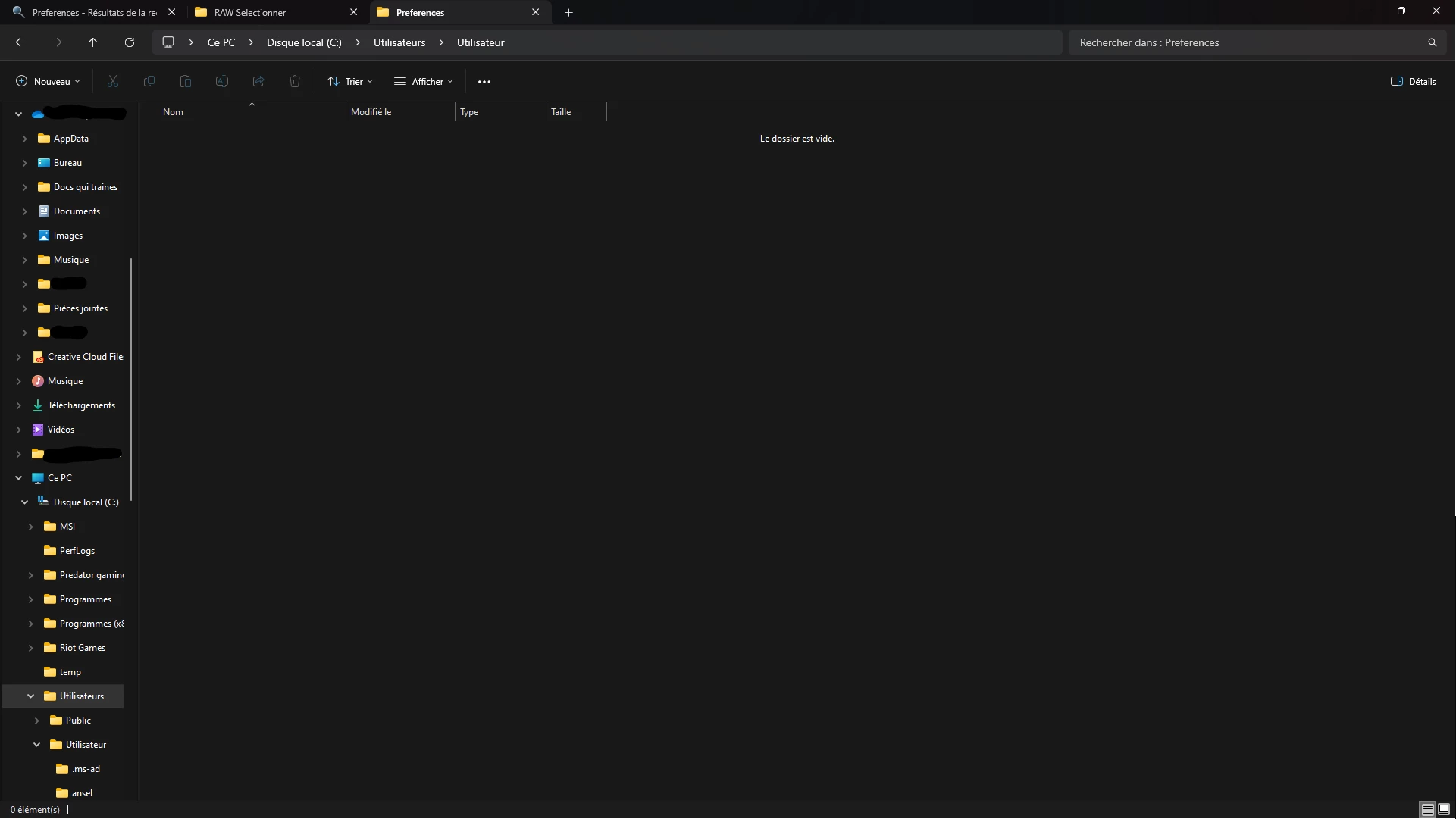Click the Nouveau button

click(48, 82)
